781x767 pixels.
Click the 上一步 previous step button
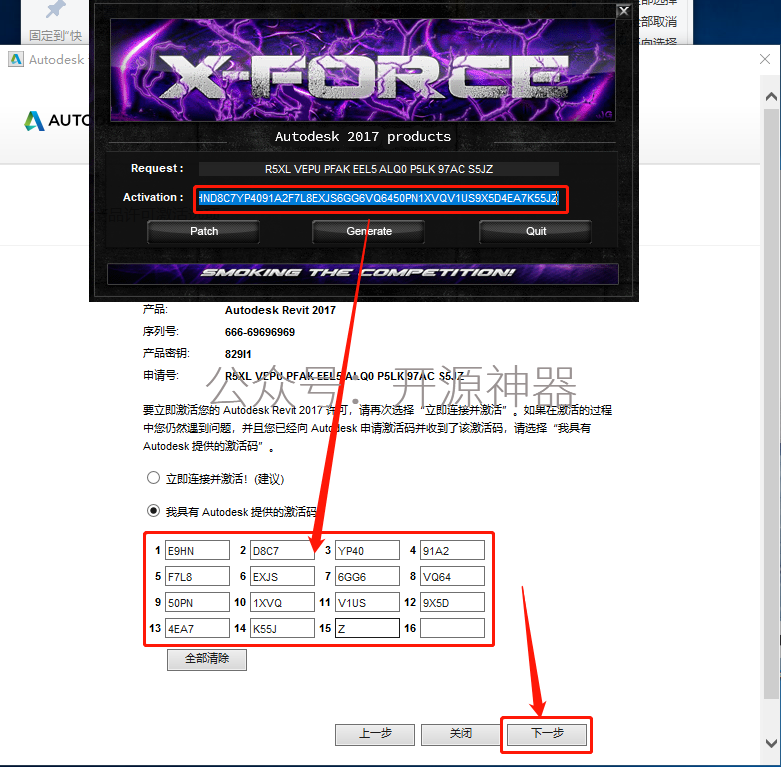pos(375,734)
